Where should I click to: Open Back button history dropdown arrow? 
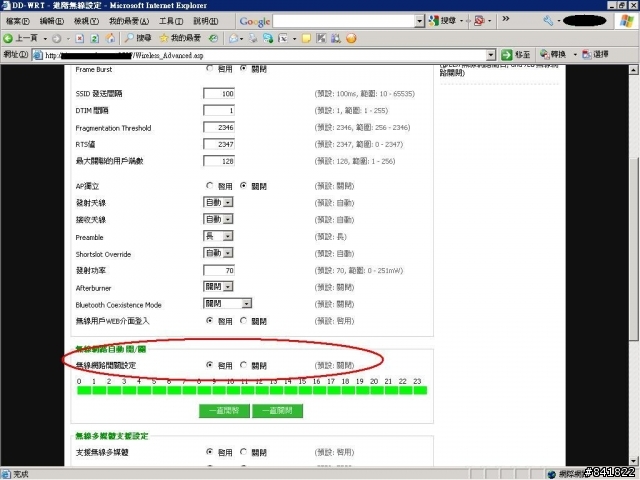pyautogui.click(x=45, y=39)
